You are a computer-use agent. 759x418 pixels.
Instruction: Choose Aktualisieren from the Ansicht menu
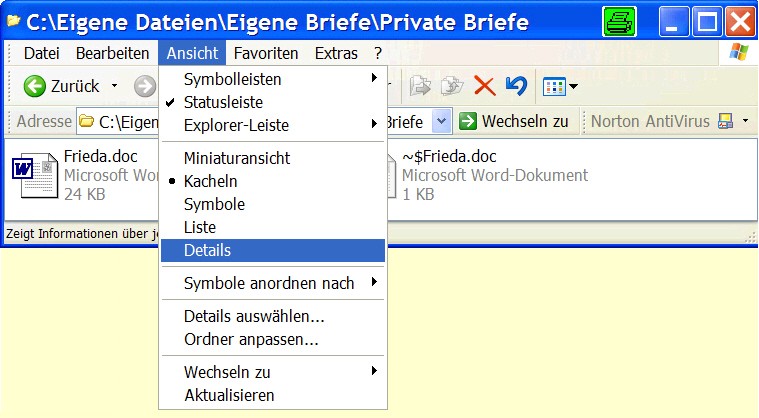[229, 395]
